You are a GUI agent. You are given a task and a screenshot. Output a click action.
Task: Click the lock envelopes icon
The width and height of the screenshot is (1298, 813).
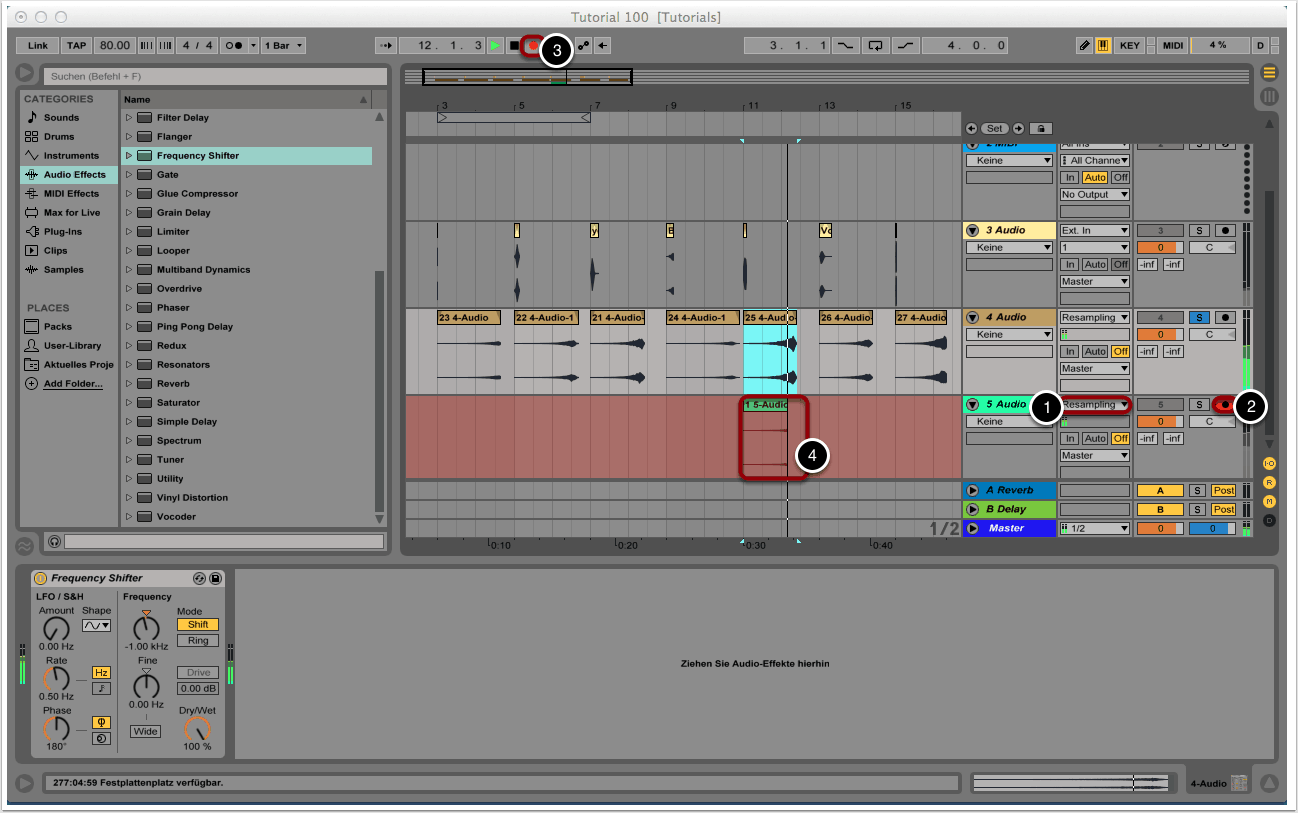tap(1041, 128)
